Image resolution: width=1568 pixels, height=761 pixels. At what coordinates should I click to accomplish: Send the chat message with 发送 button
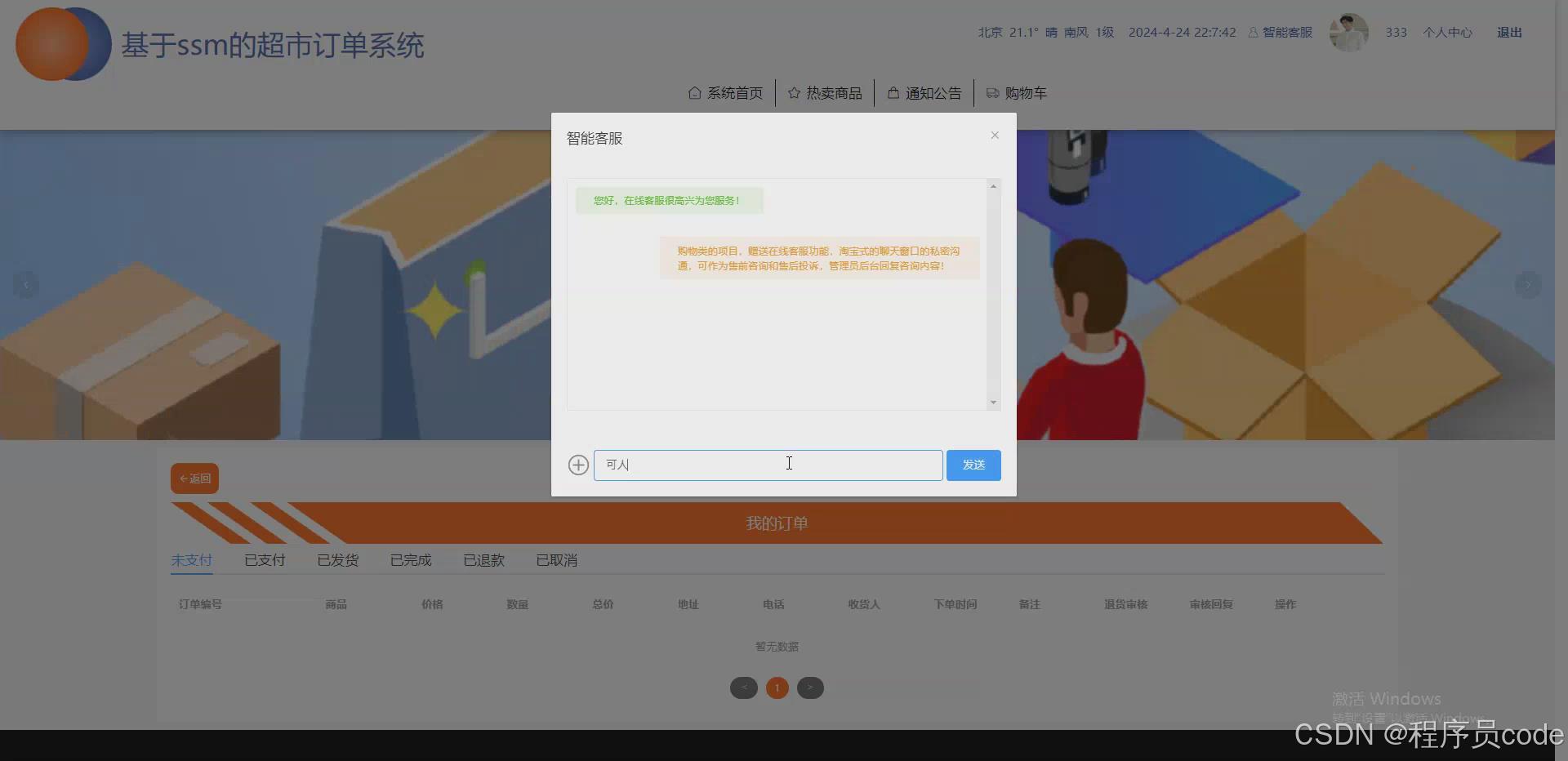click(x=973, y=465)
